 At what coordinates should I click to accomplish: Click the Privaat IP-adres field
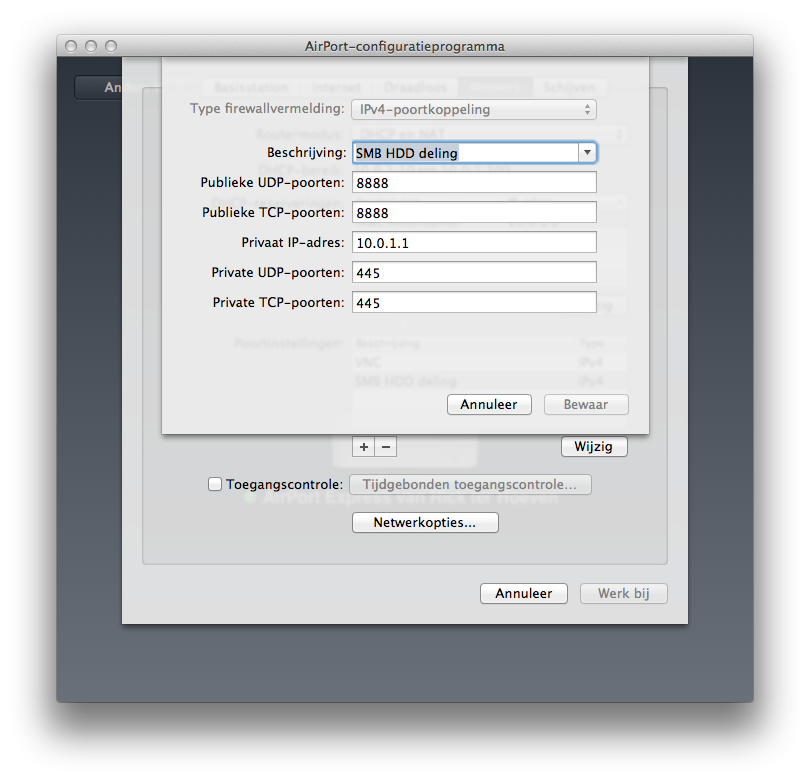tap(474, 243)
